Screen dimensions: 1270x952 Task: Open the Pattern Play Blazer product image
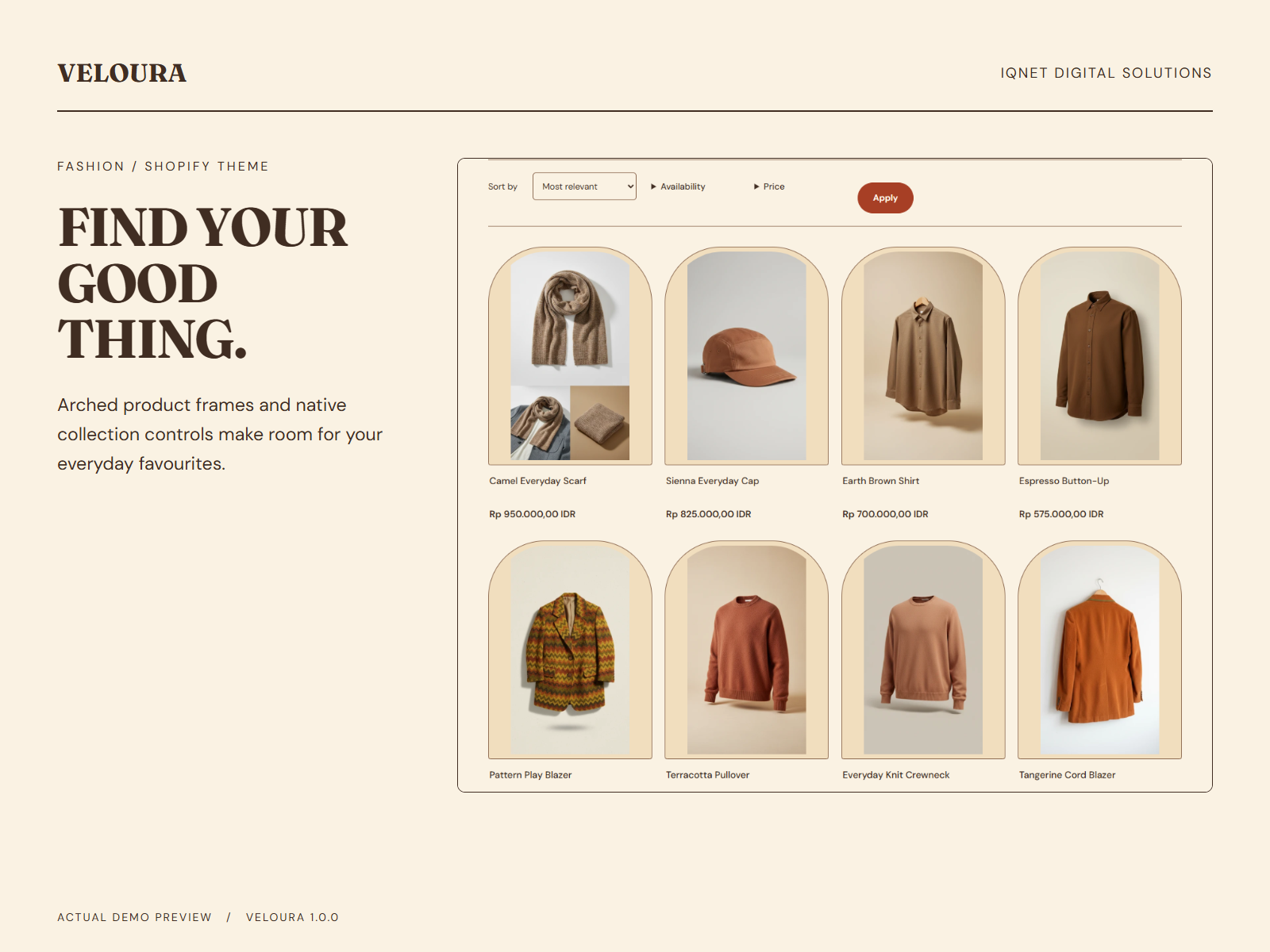click(x=570, y=650)
